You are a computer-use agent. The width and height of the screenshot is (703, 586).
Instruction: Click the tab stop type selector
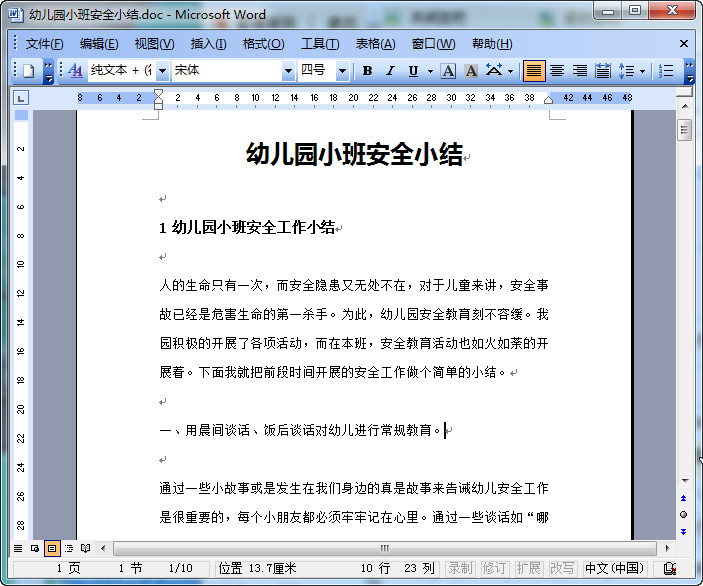pyautogui.click(x=21, y=98)
